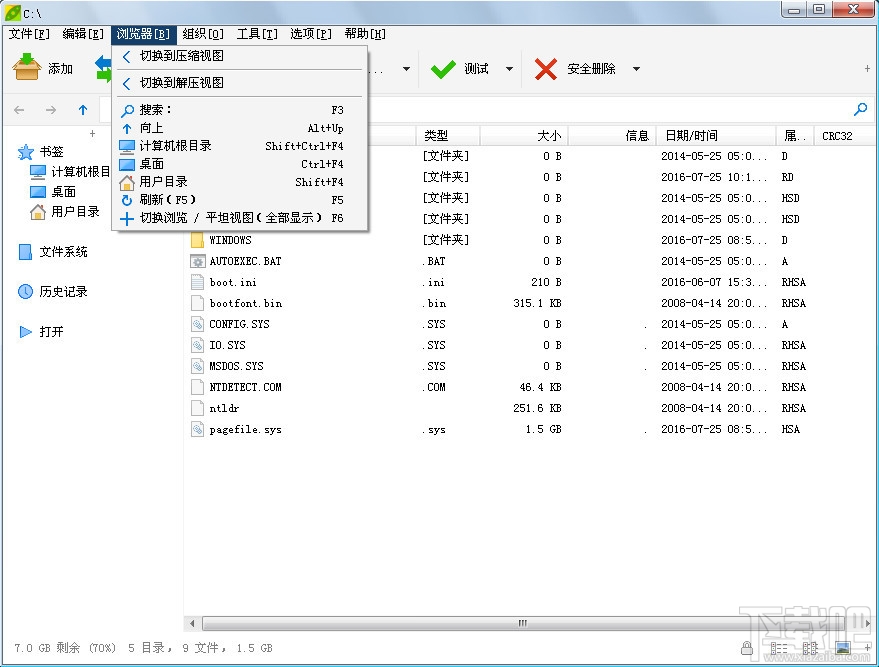This screenshot has height=667, width=879.
Task: Go up one level with blue arrow
Action: (x=83, y=110)
